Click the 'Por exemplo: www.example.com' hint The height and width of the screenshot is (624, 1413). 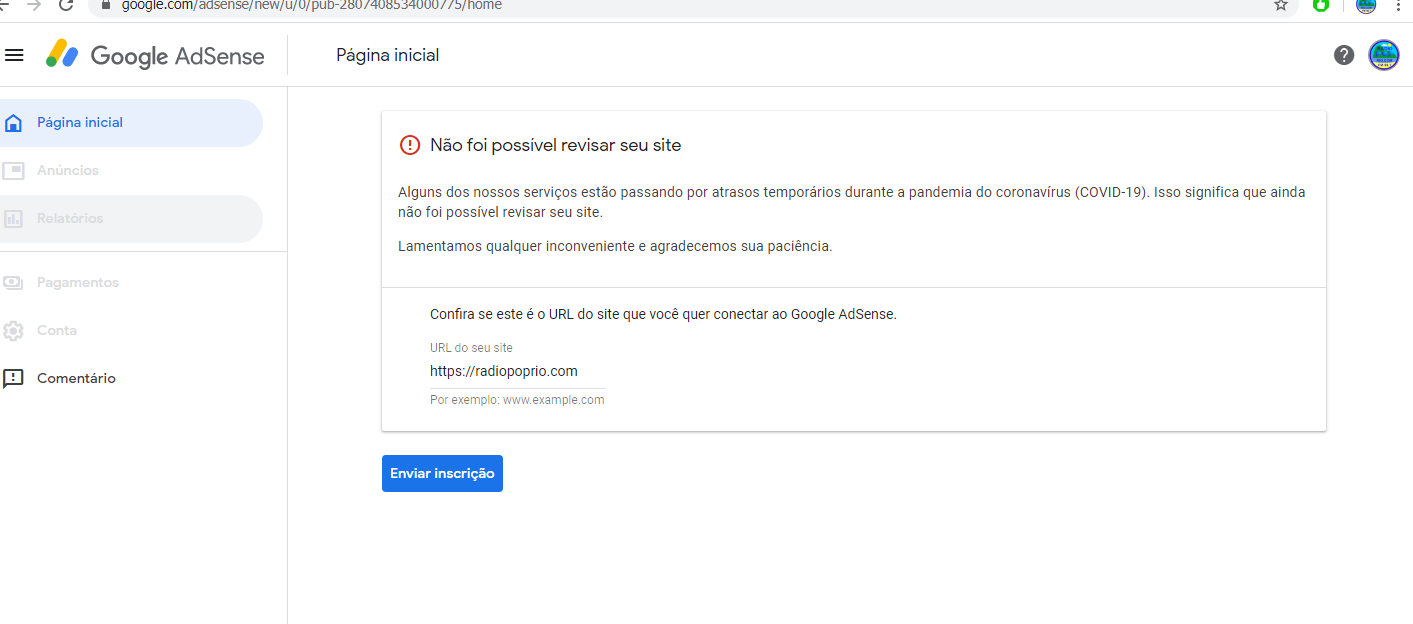[517, 400]
